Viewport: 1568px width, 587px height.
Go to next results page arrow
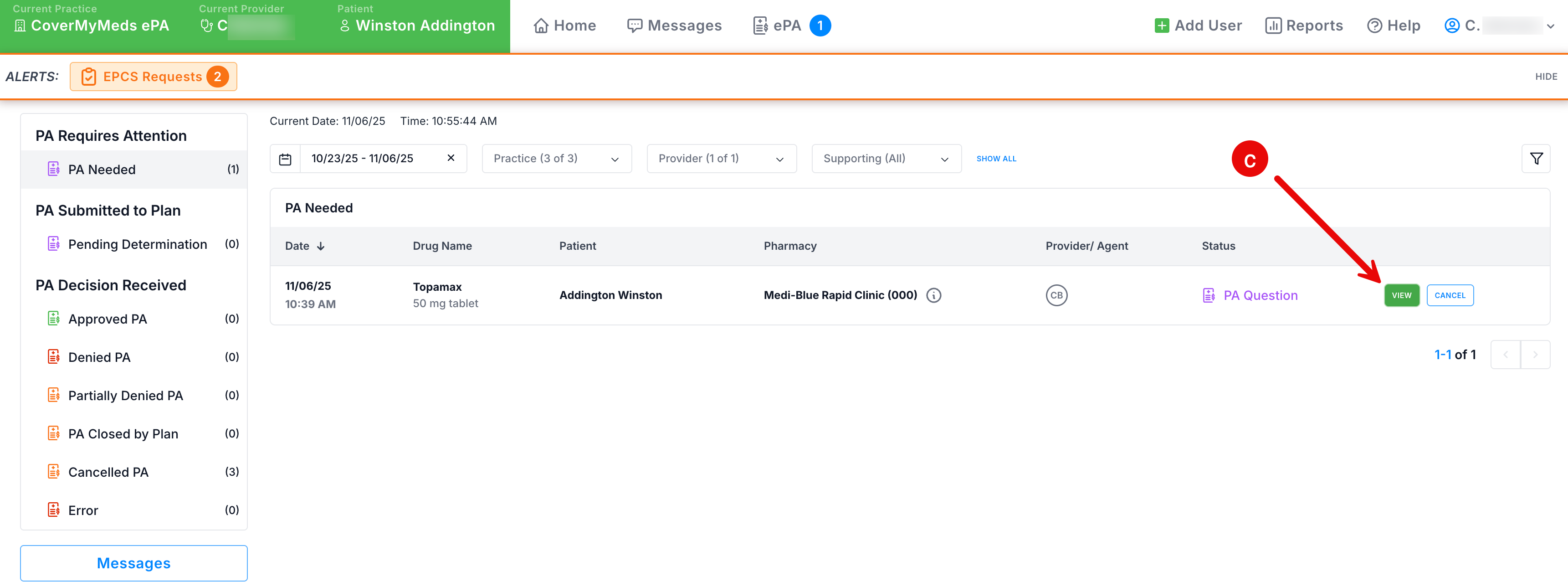1535,355
